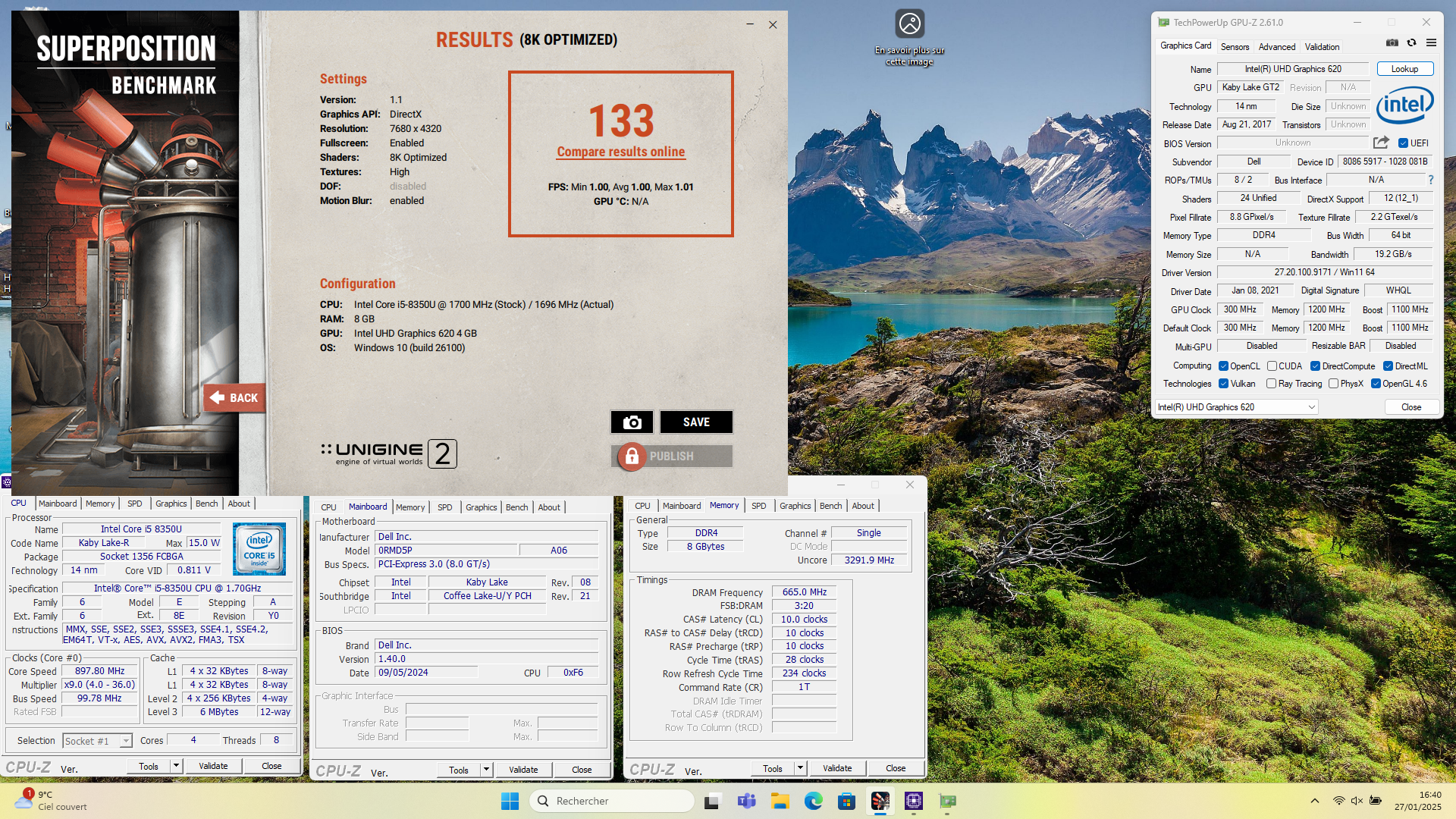The height and width of the screenshot is (819, 1456).
Task: Switch to the Advanced tab in GPU-Z
Action: [1277, 47]
